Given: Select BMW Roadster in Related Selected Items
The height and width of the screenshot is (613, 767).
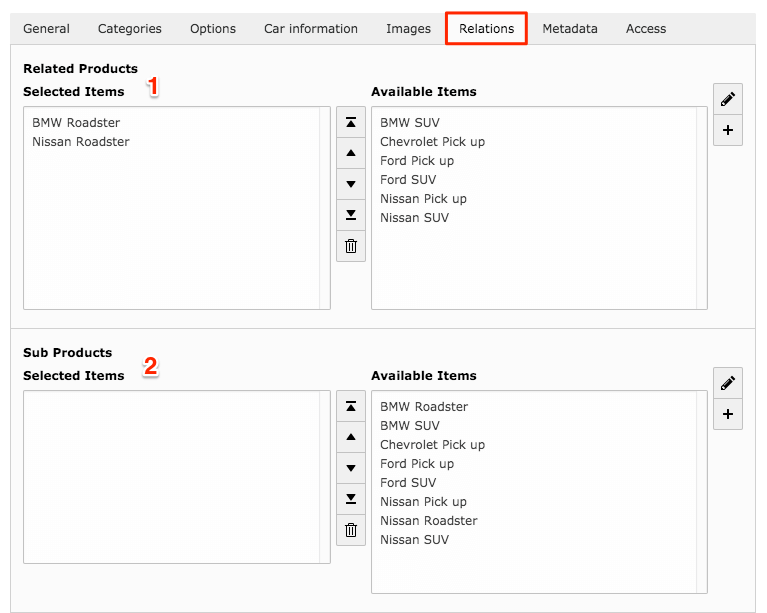Looking at the screenshot, I should click(76, 123).
